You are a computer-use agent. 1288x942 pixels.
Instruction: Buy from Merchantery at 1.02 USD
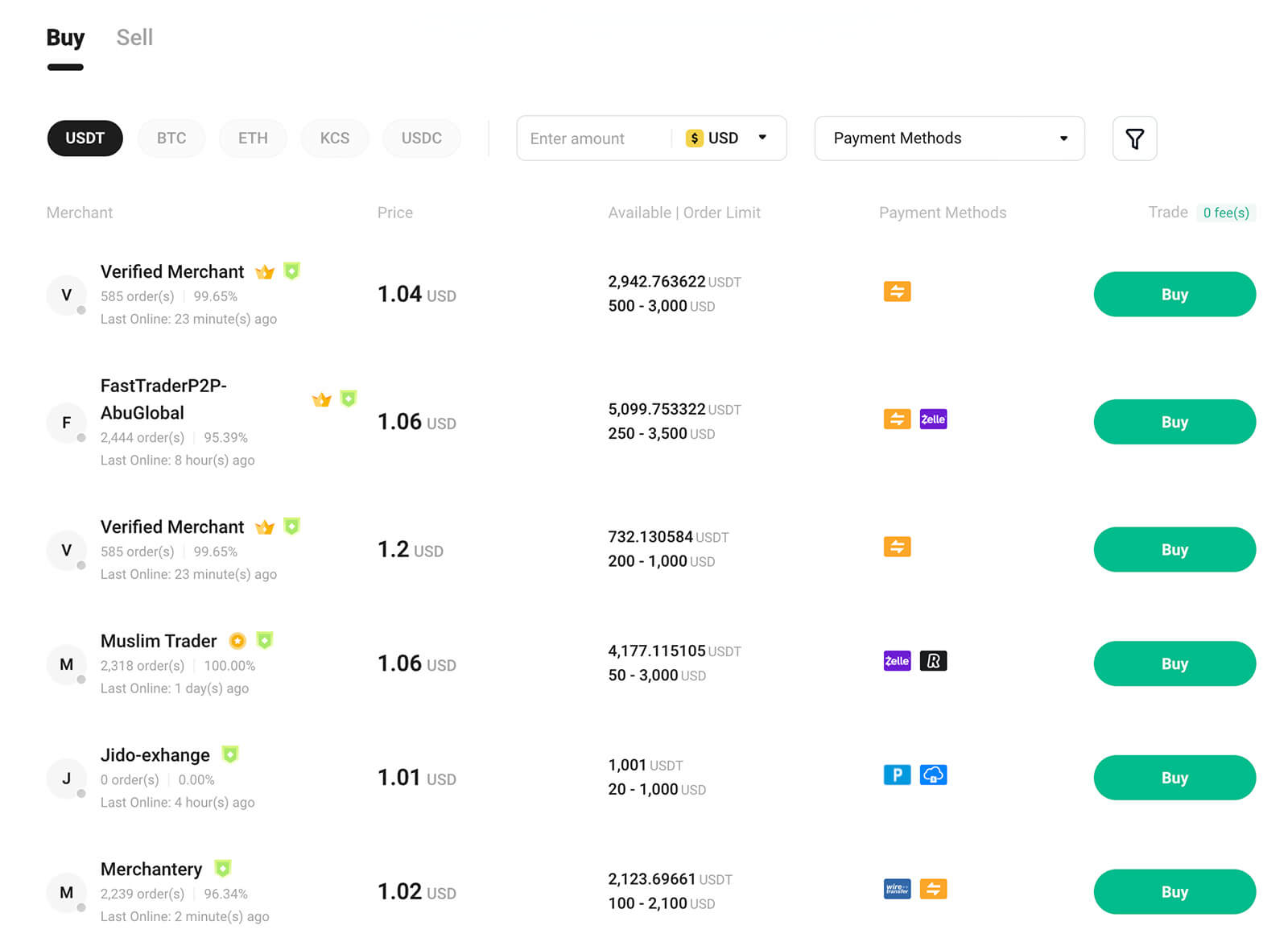click(1174, 891)
